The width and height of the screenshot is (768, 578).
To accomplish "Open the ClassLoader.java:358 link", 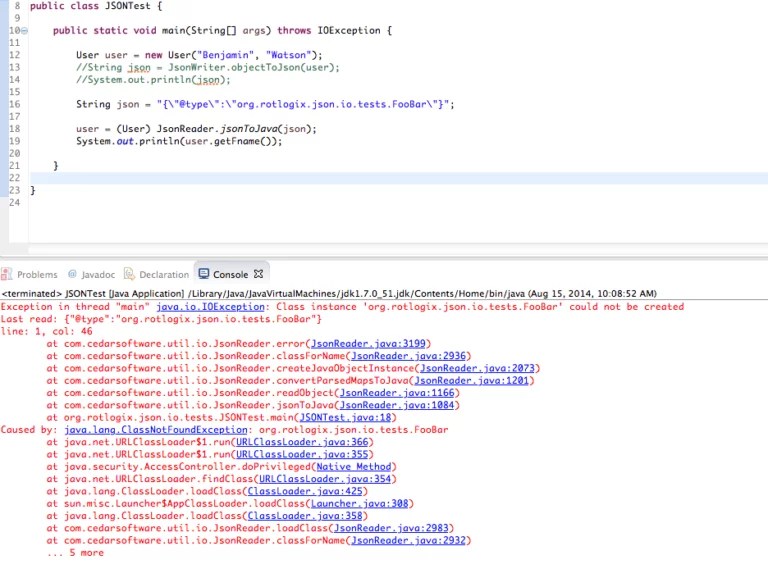I will tap(305, 516).
